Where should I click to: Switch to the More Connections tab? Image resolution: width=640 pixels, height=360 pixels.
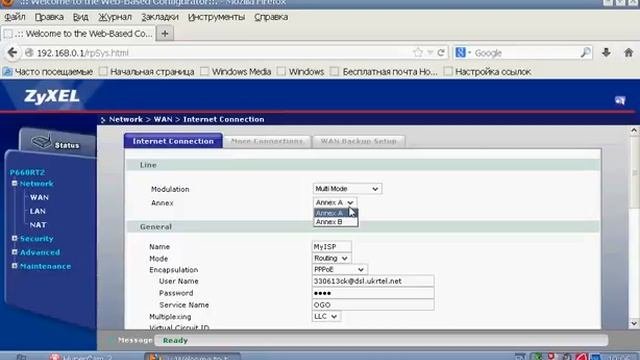[x=267, y=141]
